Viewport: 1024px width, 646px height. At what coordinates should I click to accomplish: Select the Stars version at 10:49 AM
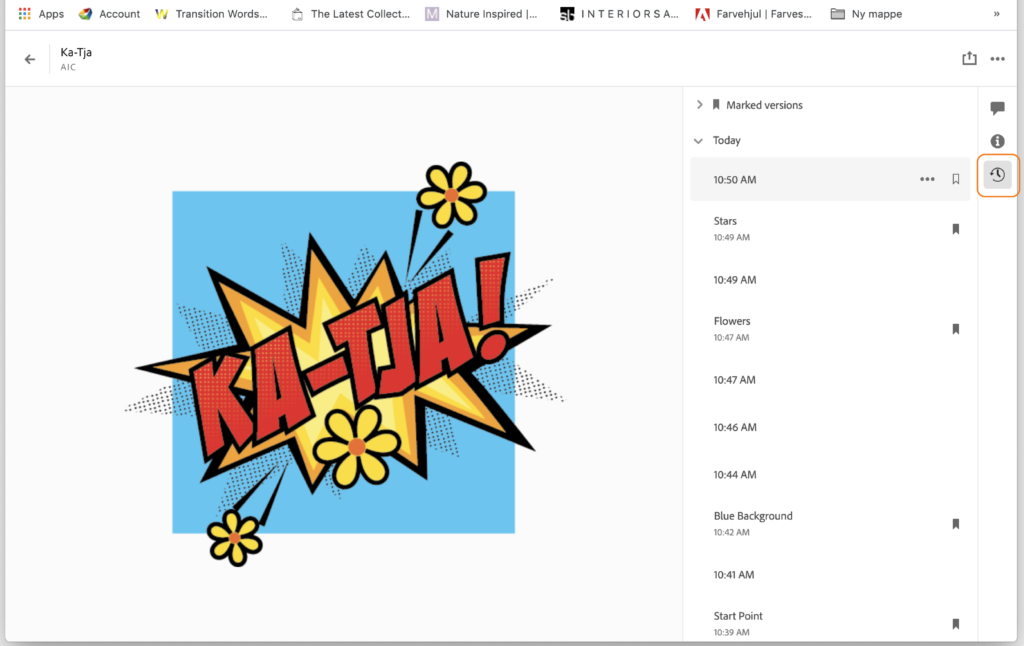click(830, 229)
